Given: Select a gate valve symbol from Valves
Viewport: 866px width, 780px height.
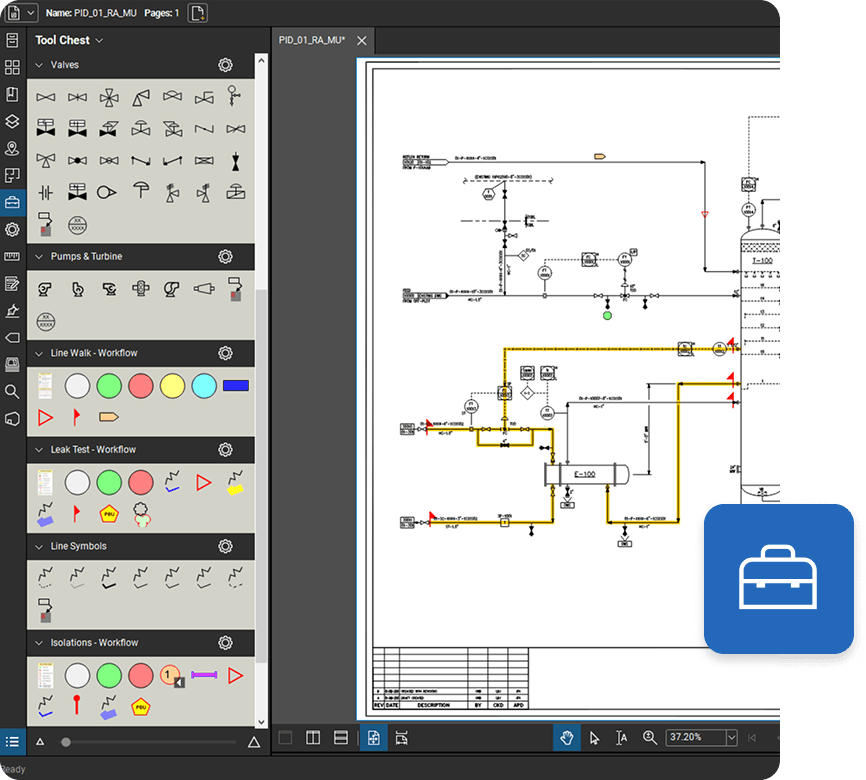Looking at the screenshot, I should tap(45, 97).
